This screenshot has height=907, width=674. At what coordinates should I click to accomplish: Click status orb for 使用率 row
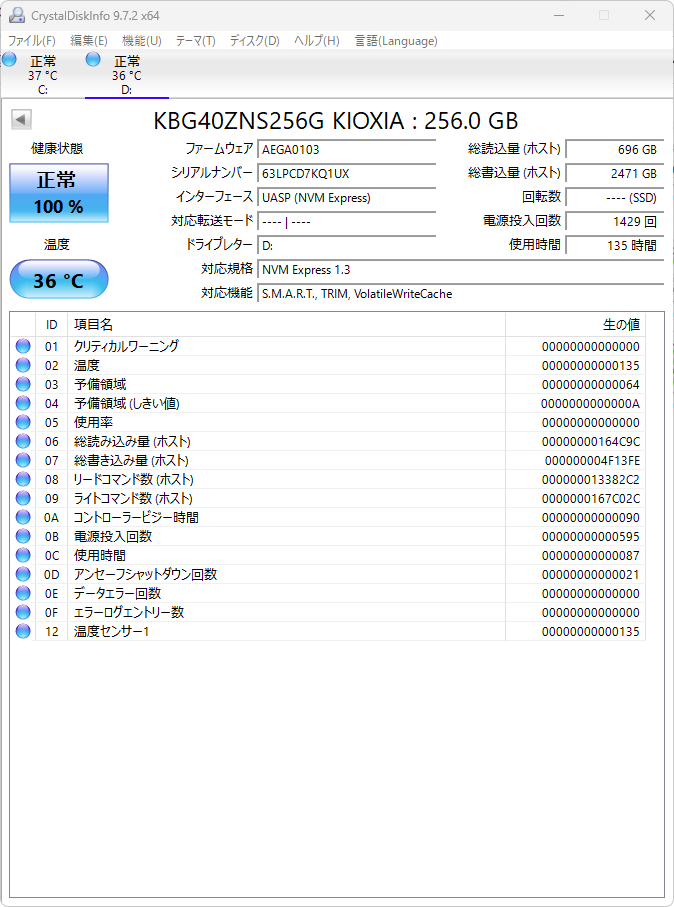click(x=23, y=422)
